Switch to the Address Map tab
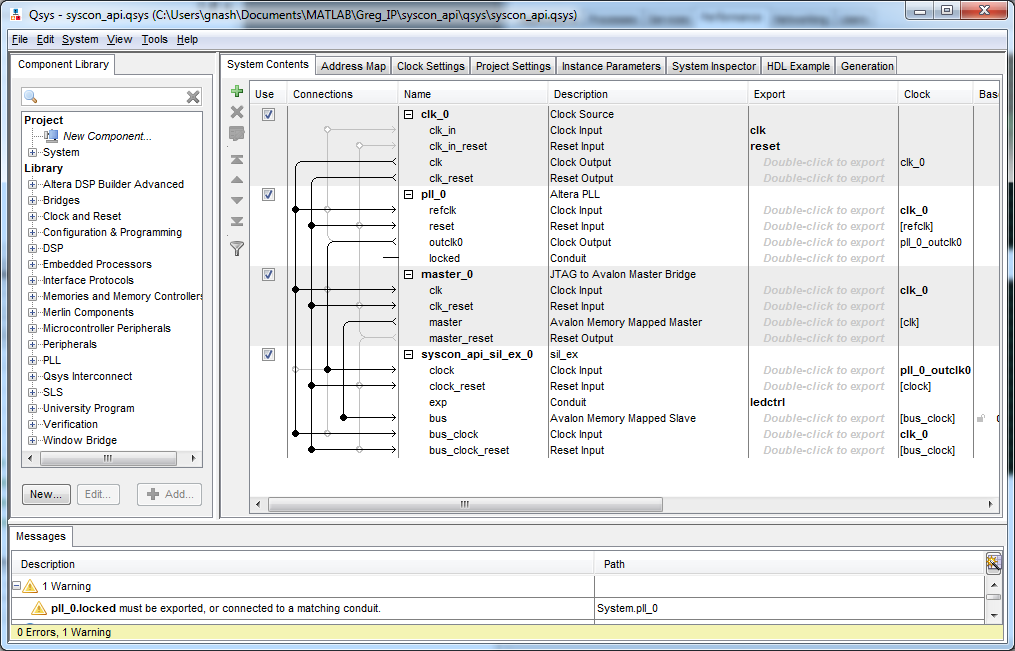Screen dimensions: 1015x651 tap(353, 66)
